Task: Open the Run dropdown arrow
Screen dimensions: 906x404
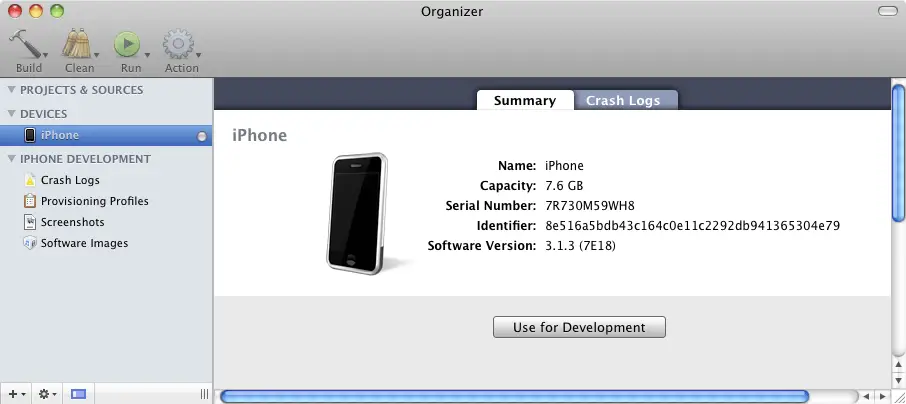Action: click(x=147, y=55)
